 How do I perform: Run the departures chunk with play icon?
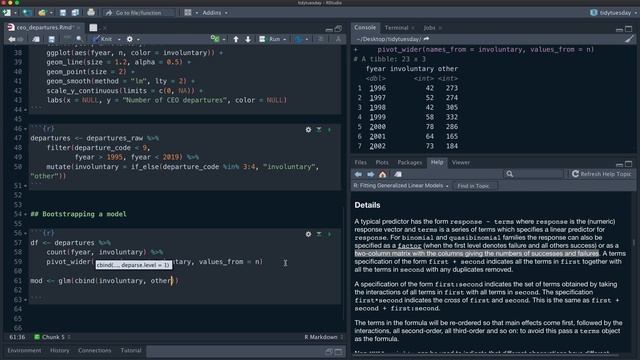329,130
